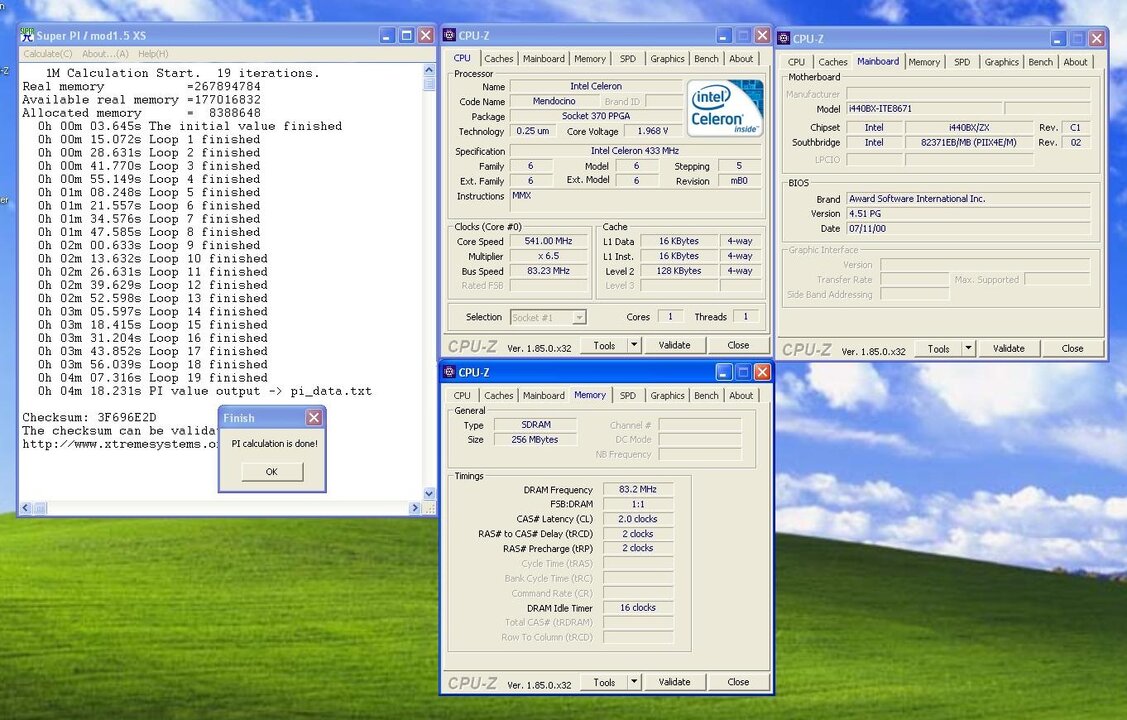The width and height of the screenshot is (1127, 720).
Task: Click the right arrow of Super PI's horizontal scrollbar
Action: (415, 508)
